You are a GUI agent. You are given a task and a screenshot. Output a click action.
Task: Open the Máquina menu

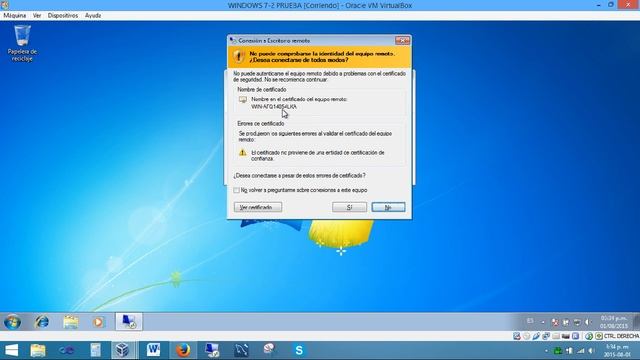click(x=15, y=16)
